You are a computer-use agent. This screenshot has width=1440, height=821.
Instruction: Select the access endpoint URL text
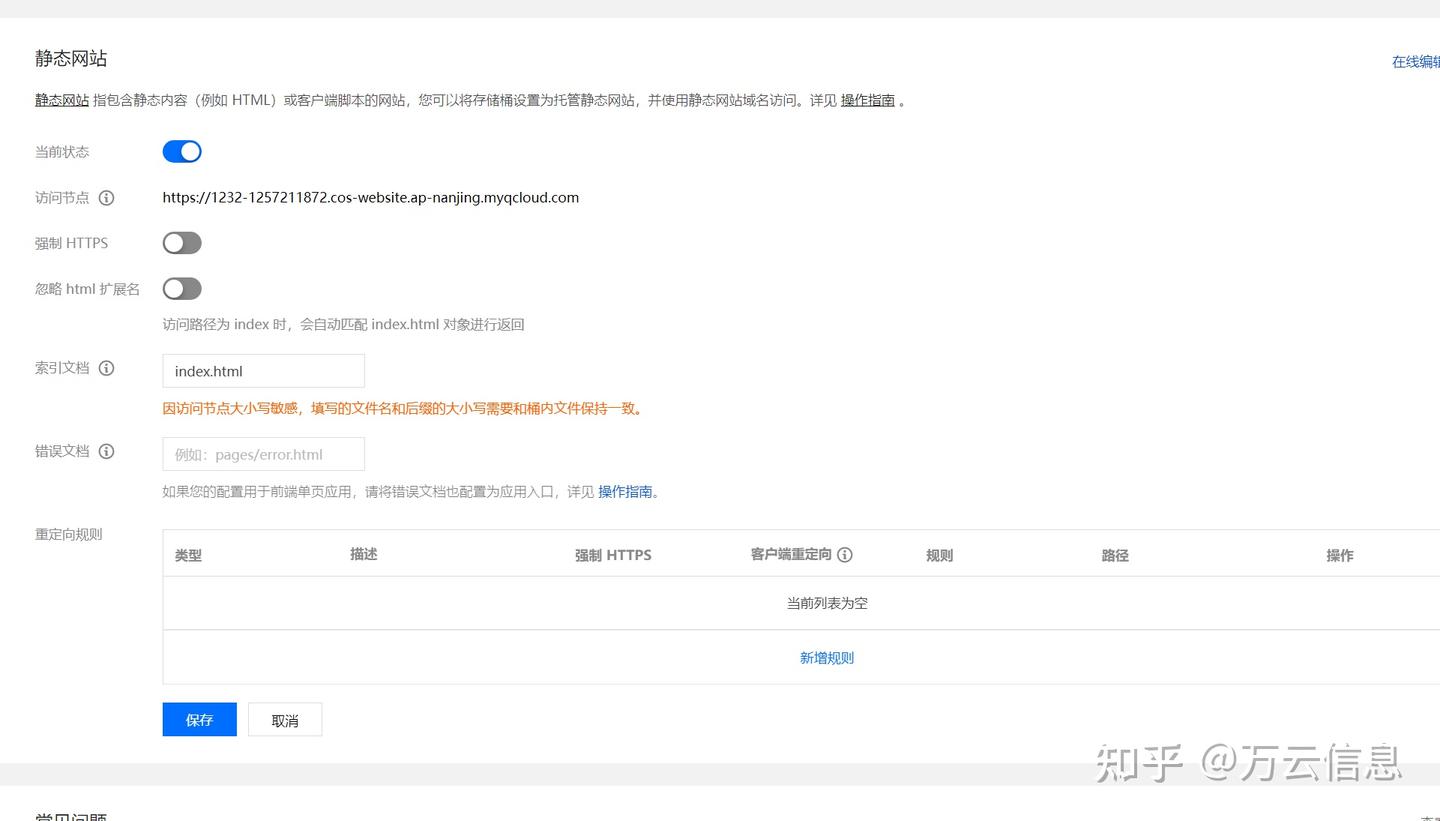[371, 197]
